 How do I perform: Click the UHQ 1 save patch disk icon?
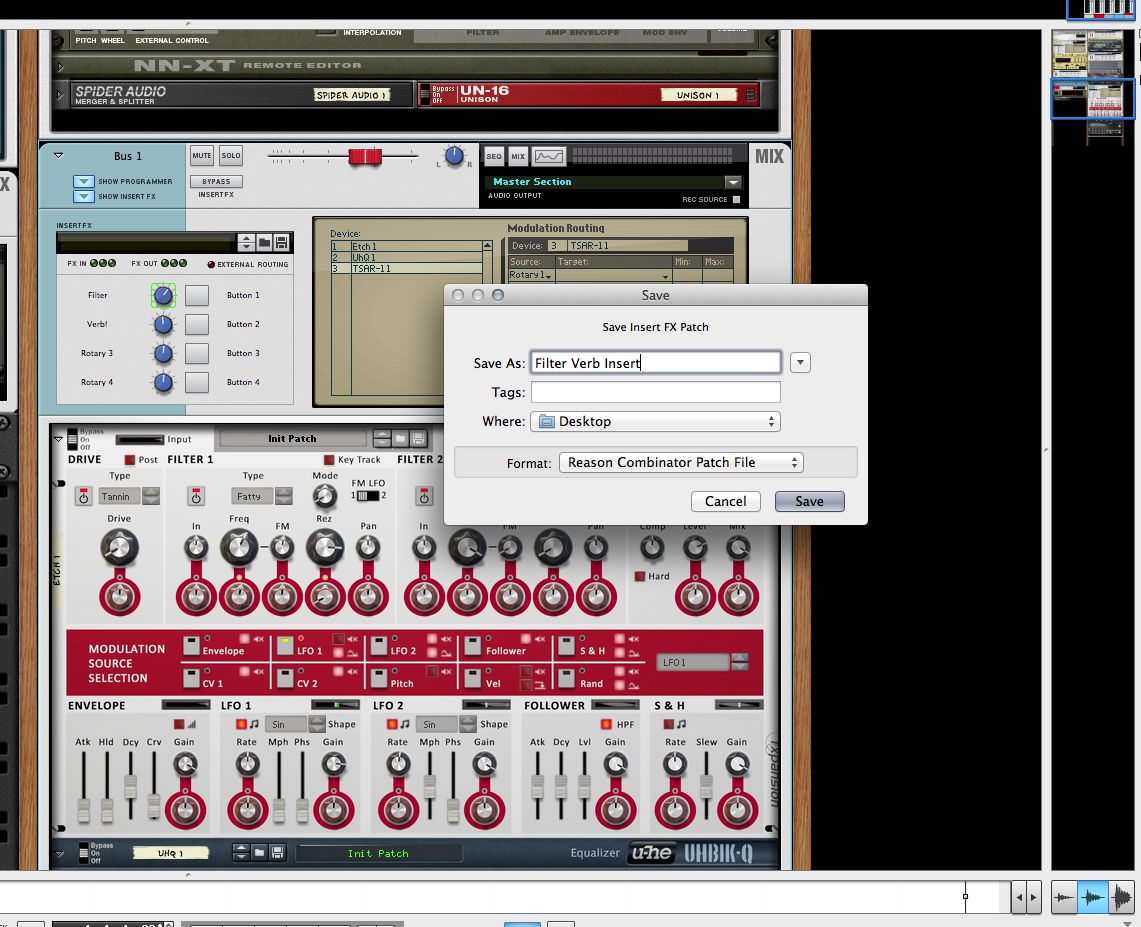point(277,852)
